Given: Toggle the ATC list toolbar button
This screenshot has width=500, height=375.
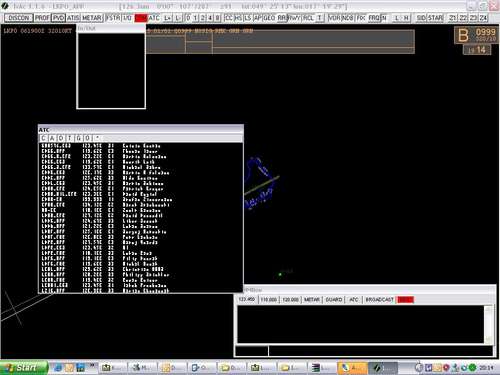Looking at the screenshot, I should pyautogui.click(x=154, y=18).
